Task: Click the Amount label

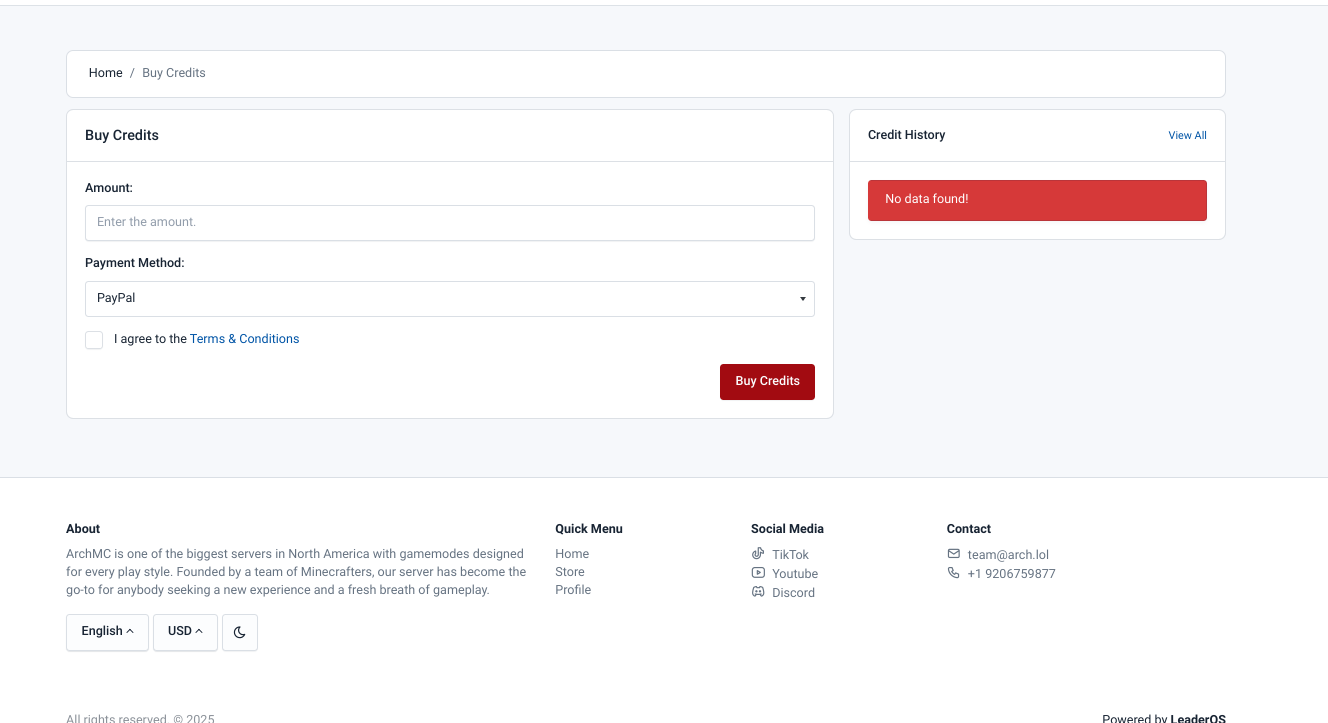Action: click(109, 188)
